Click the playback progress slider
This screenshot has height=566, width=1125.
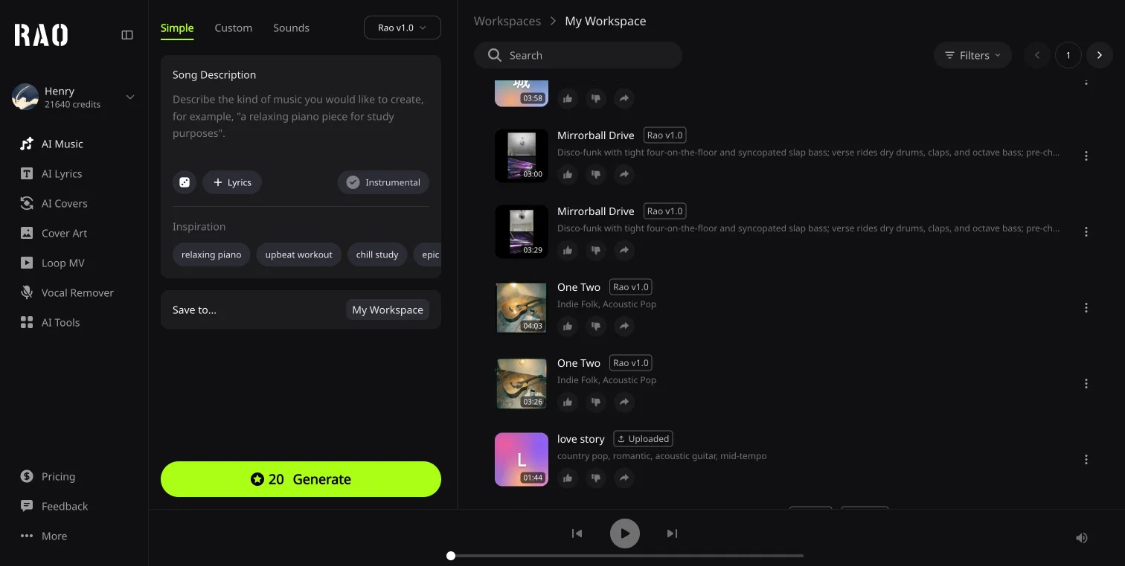click(626, 556)
